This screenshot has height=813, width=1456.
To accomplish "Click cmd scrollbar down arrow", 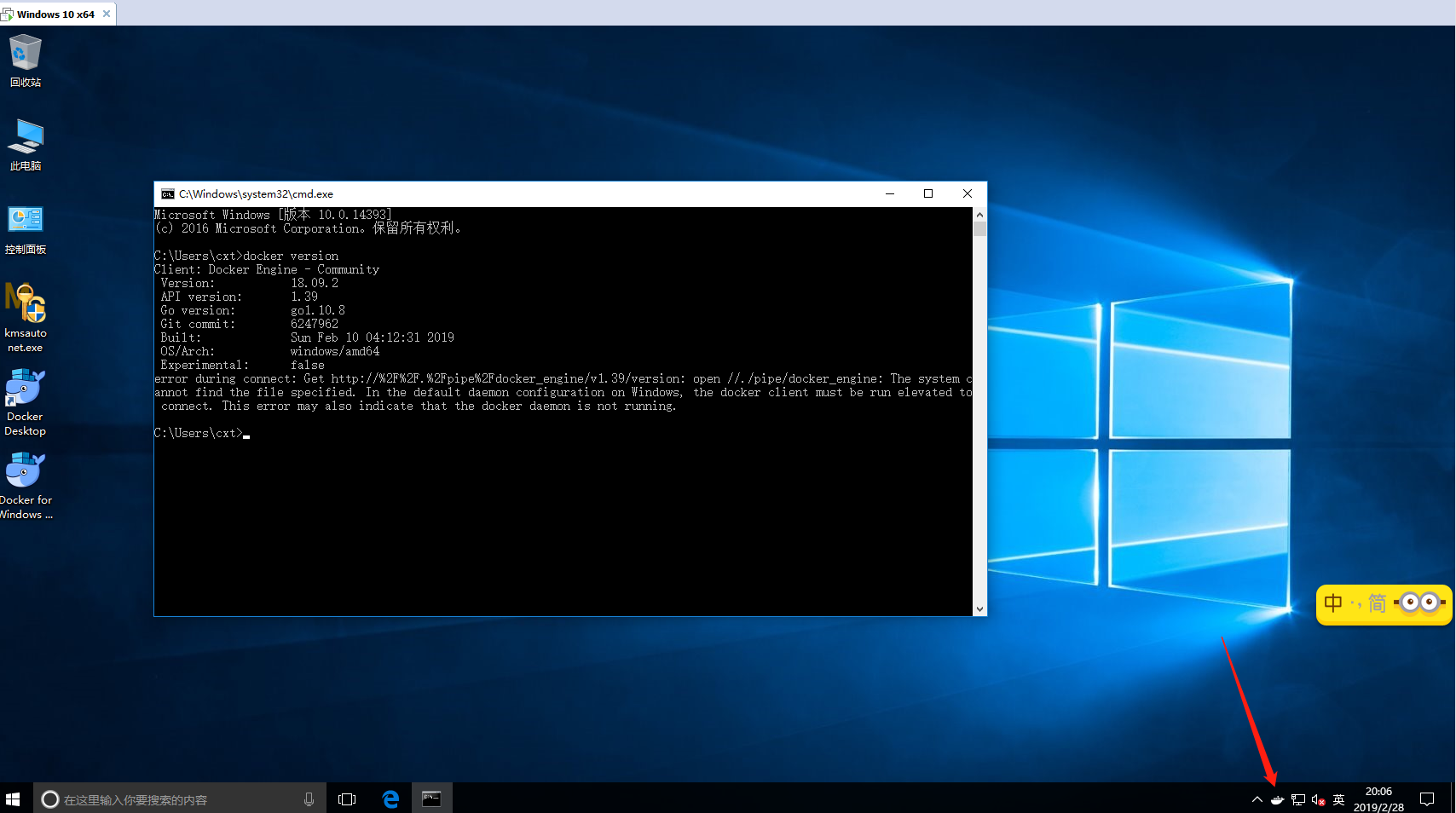I will [979, 608].
